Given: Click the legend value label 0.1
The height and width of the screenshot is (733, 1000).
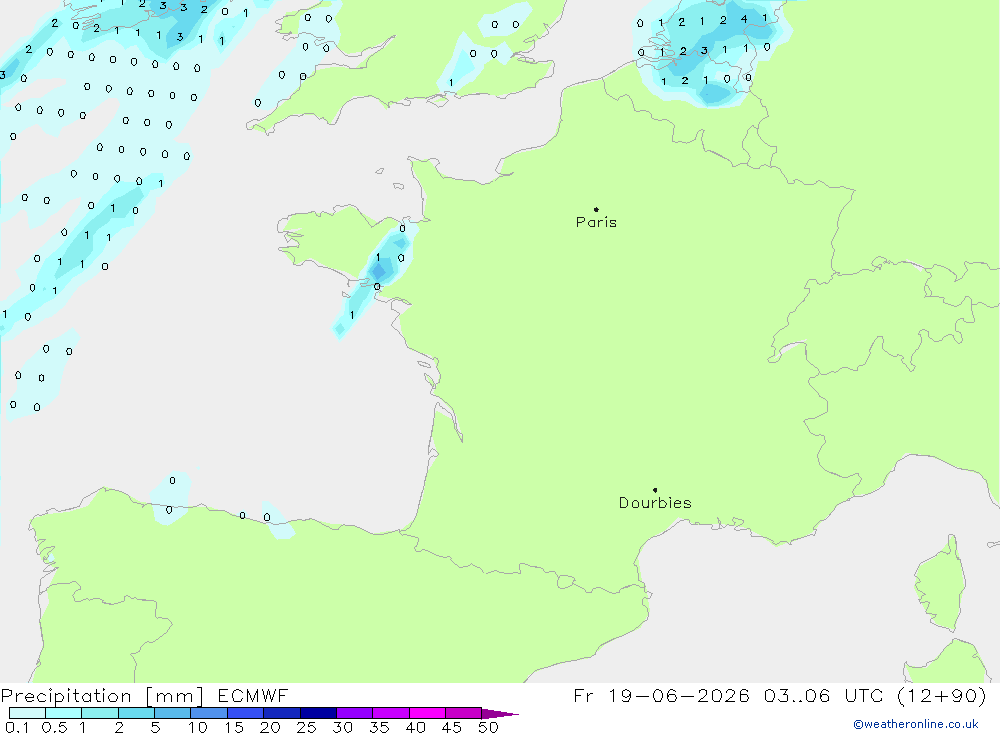Looking at the screenshot, I should (17, 727).
